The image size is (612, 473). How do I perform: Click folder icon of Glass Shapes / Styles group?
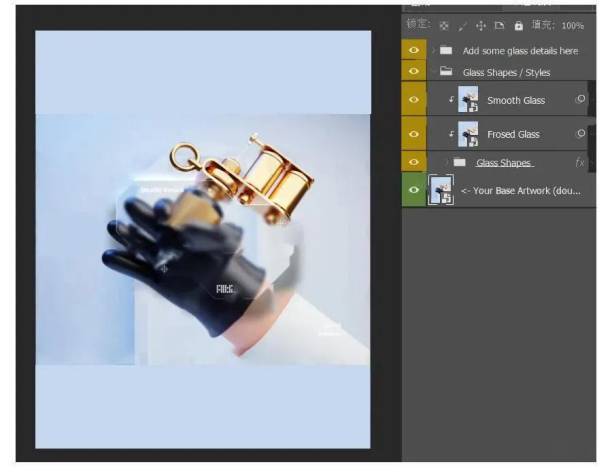446,72
